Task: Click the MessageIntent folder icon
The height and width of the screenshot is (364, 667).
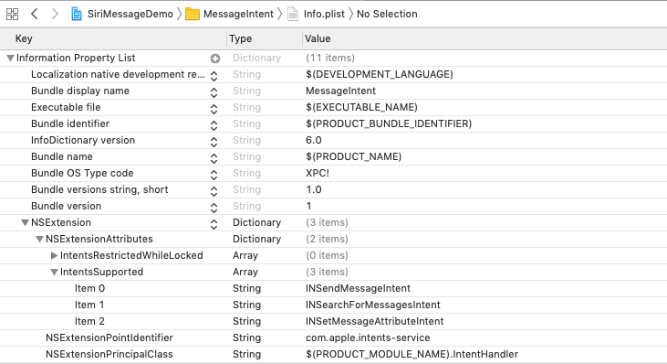Action: [x=192, y=14]
